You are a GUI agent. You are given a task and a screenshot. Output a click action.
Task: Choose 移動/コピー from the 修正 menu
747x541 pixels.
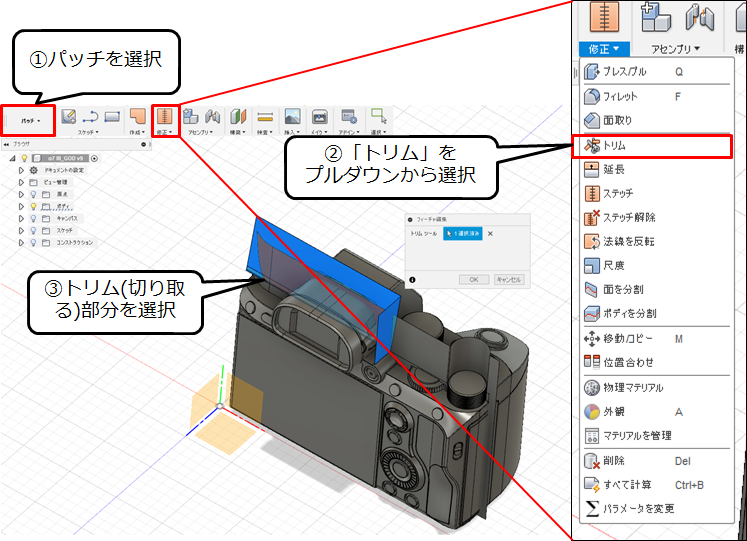tap(656, 339)
